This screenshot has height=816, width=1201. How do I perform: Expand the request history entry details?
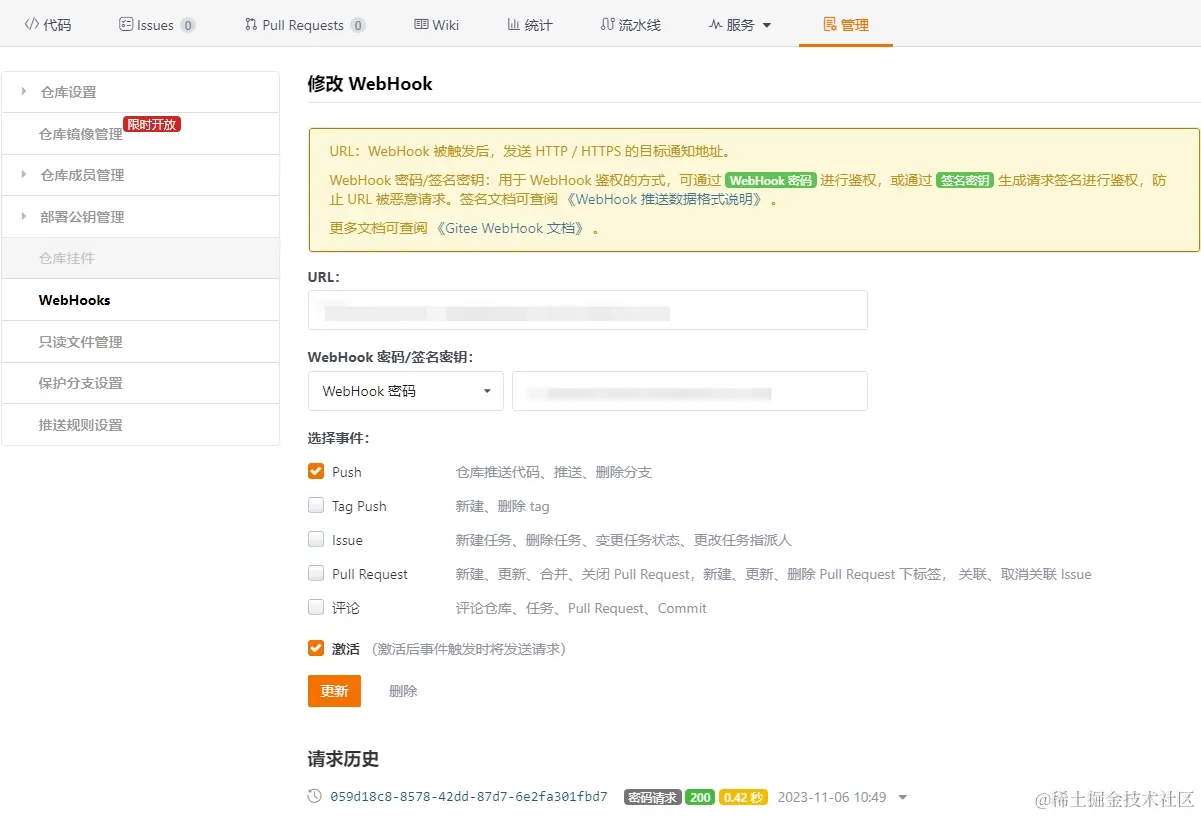(903, 797)
